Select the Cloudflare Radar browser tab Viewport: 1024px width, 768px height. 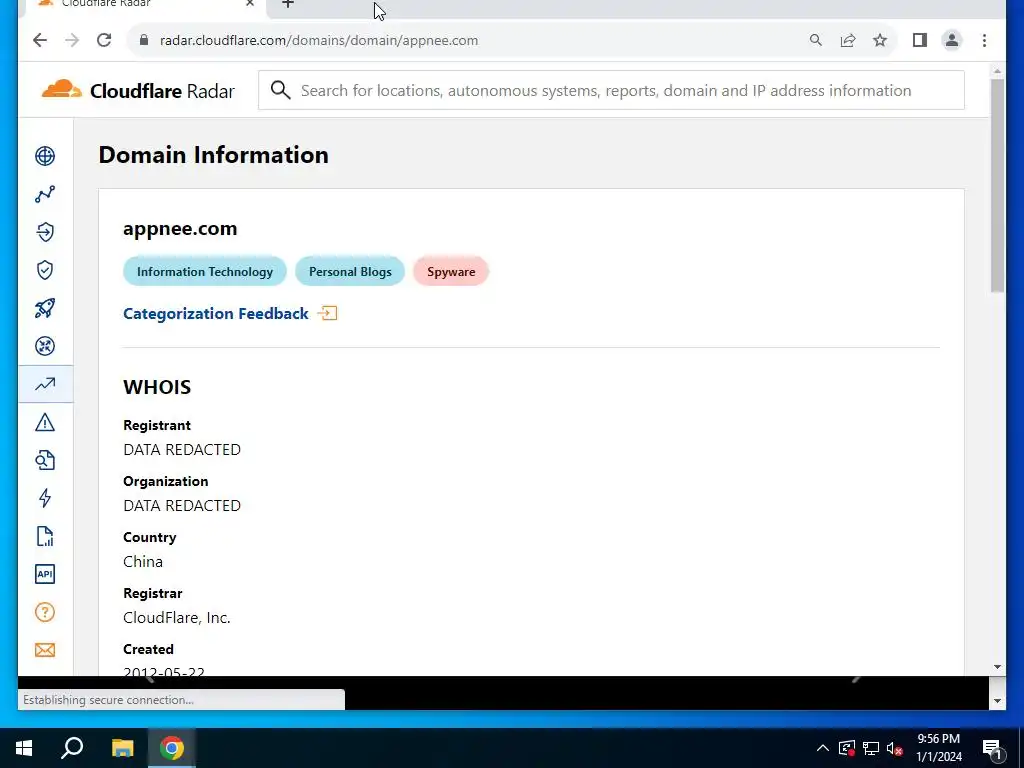coord(144,5)
